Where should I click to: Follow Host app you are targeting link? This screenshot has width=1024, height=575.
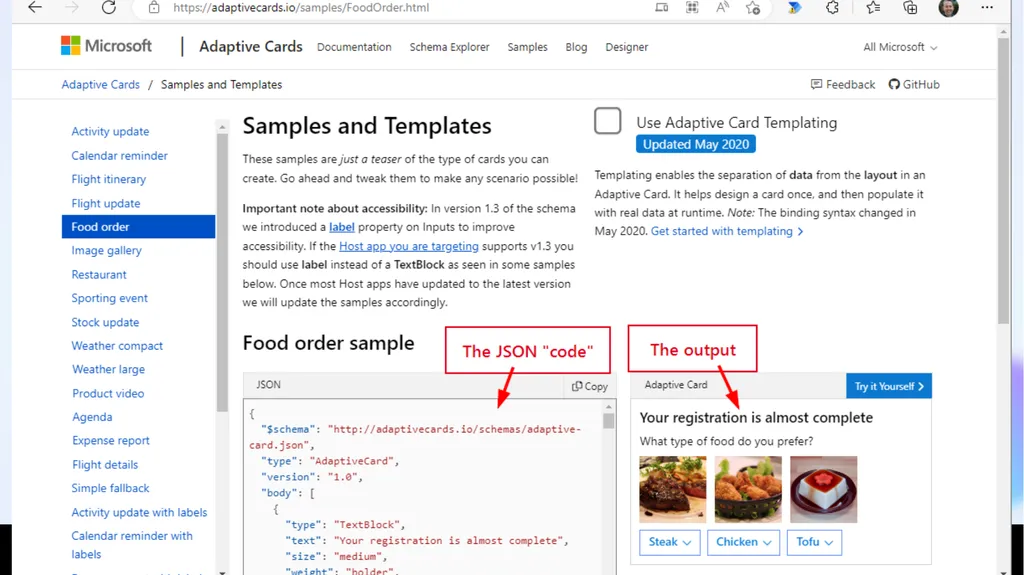[x=409, y=246]
